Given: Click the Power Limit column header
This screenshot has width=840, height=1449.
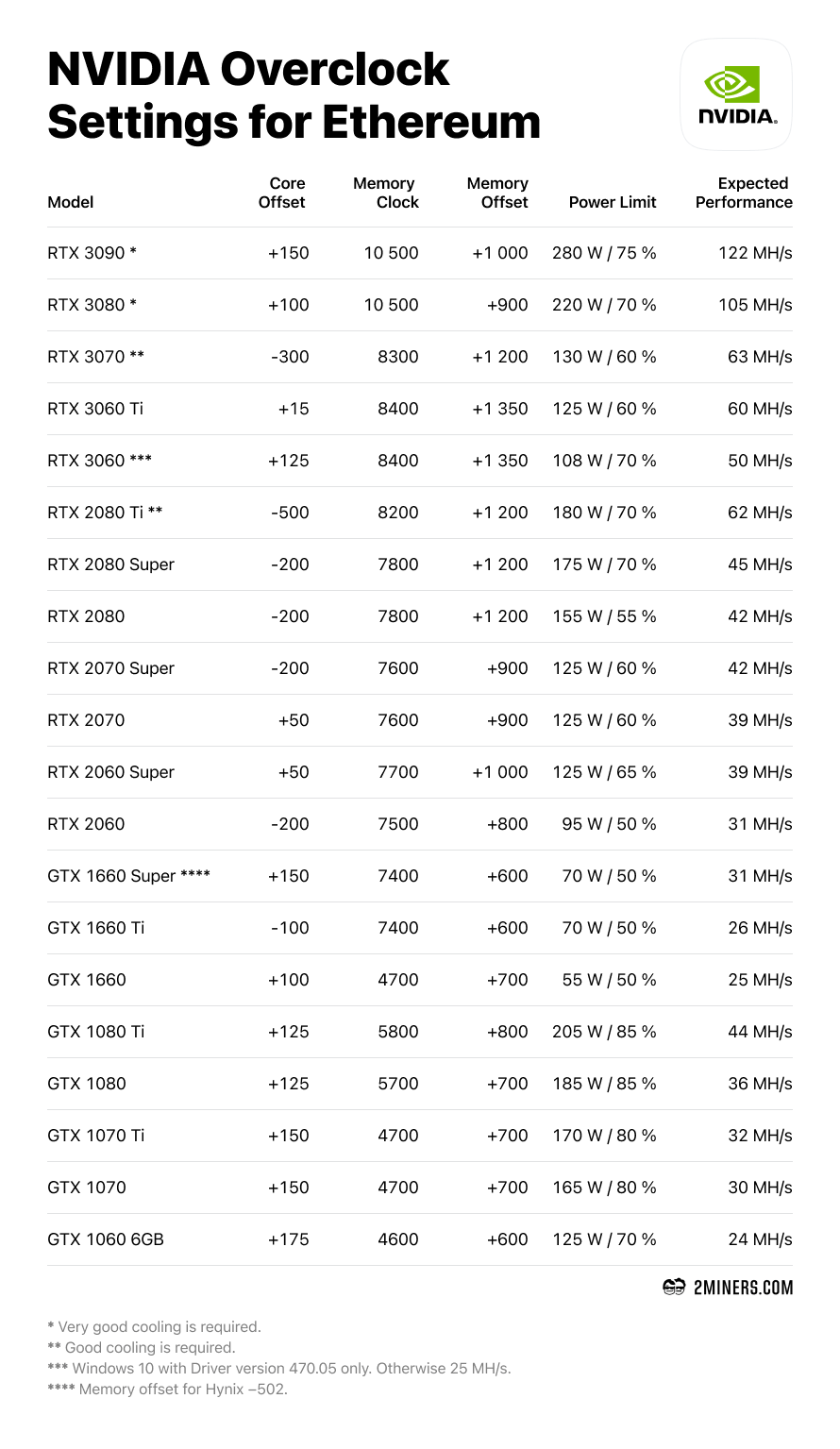Looking at the screenshot, I should [x=613, y=202].
